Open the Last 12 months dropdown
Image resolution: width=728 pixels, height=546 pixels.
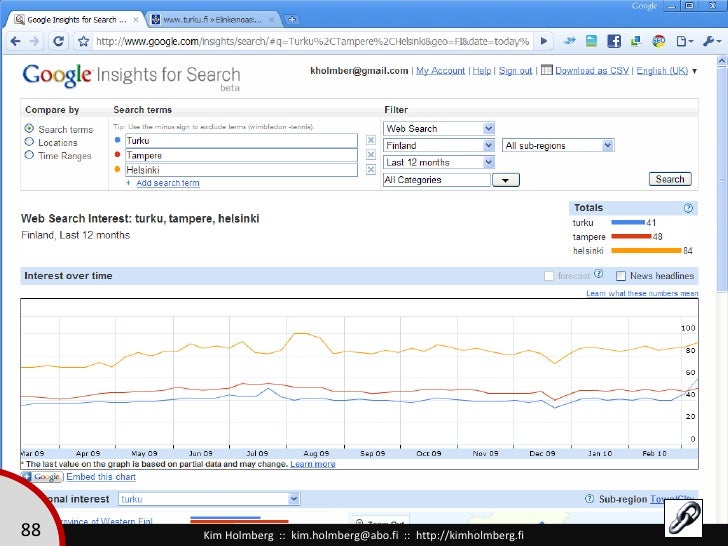tap(439, 162)
